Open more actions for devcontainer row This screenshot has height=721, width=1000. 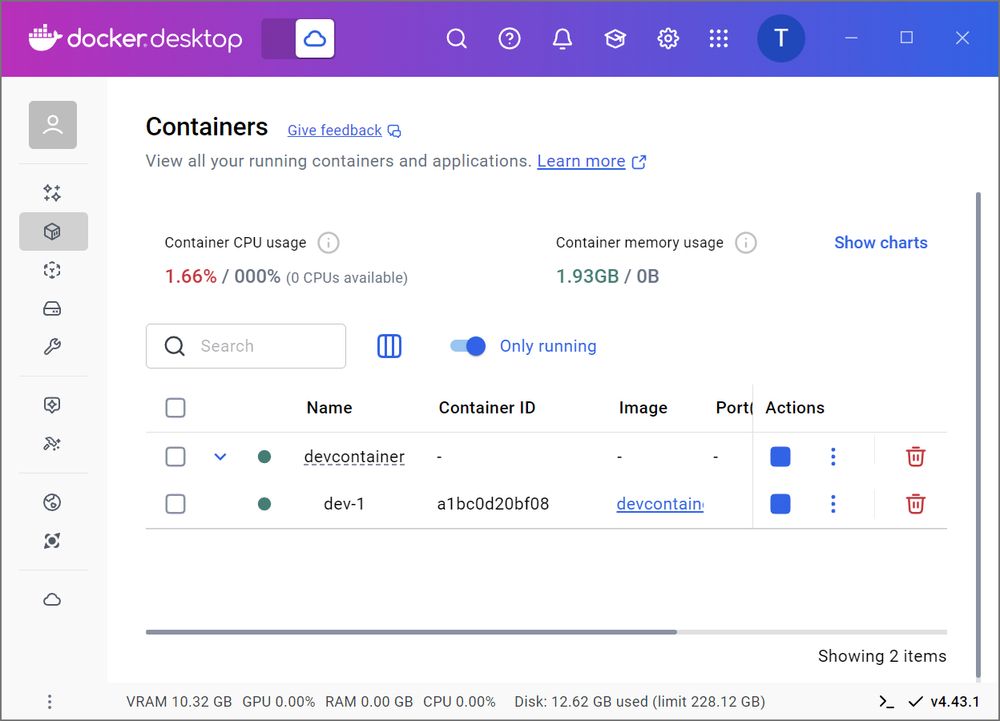point(833,456)
